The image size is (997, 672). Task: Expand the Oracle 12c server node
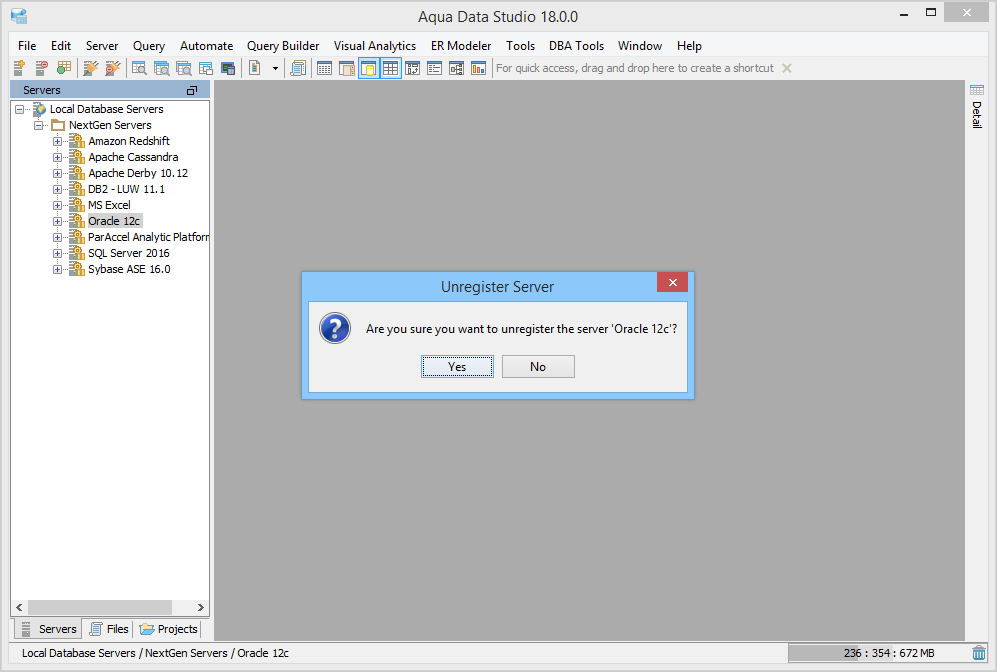pos(57,221)
